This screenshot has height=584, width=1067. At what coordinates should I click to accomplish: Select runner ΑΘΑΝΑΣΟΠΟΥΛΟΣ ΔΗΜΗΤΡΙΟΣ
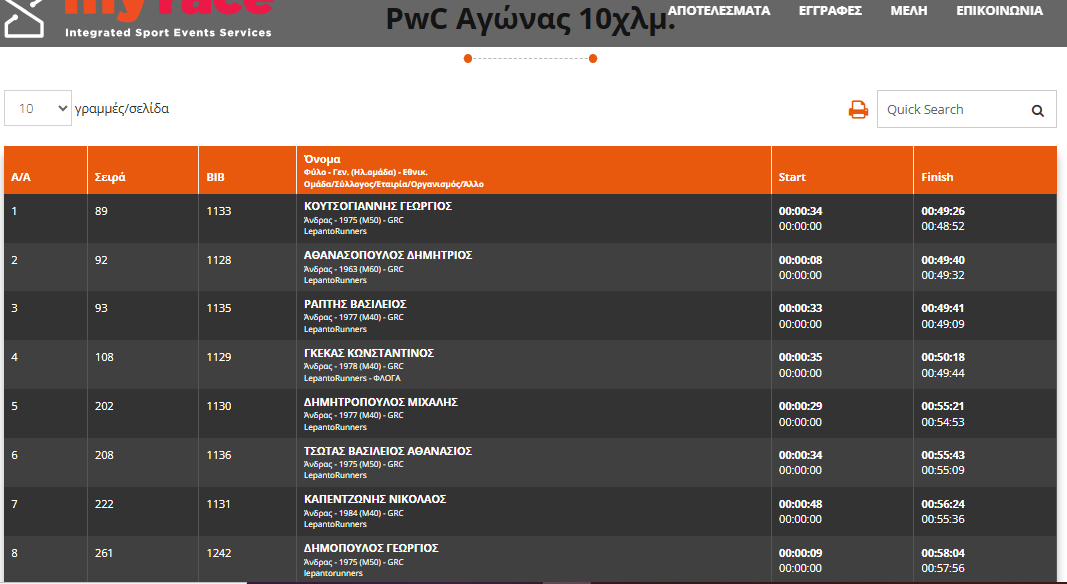(388, 255)
